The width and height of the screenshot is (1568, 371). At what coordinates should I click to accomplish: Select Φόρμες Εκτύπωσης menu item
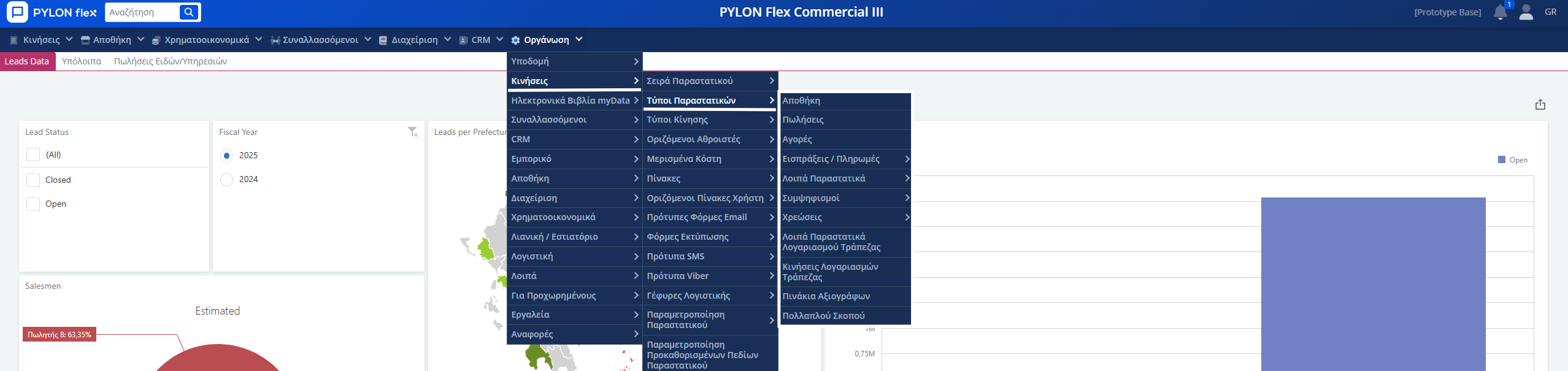point(710,237)
